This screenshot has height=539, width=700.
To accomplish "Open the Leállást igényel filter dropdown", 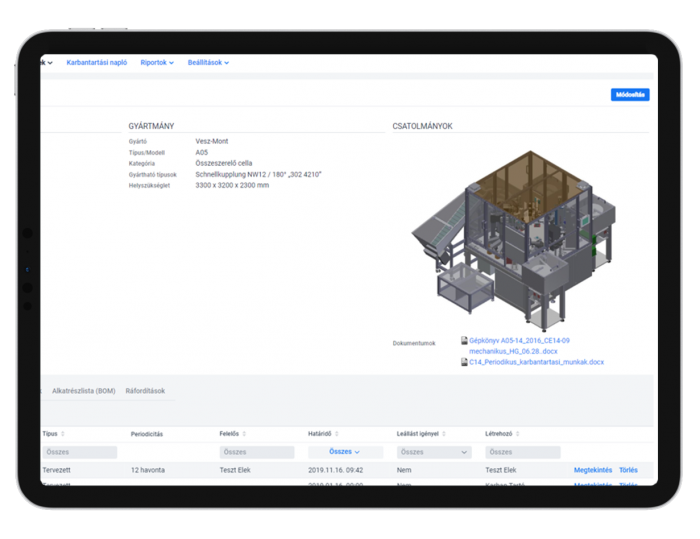I will point(433,452).
